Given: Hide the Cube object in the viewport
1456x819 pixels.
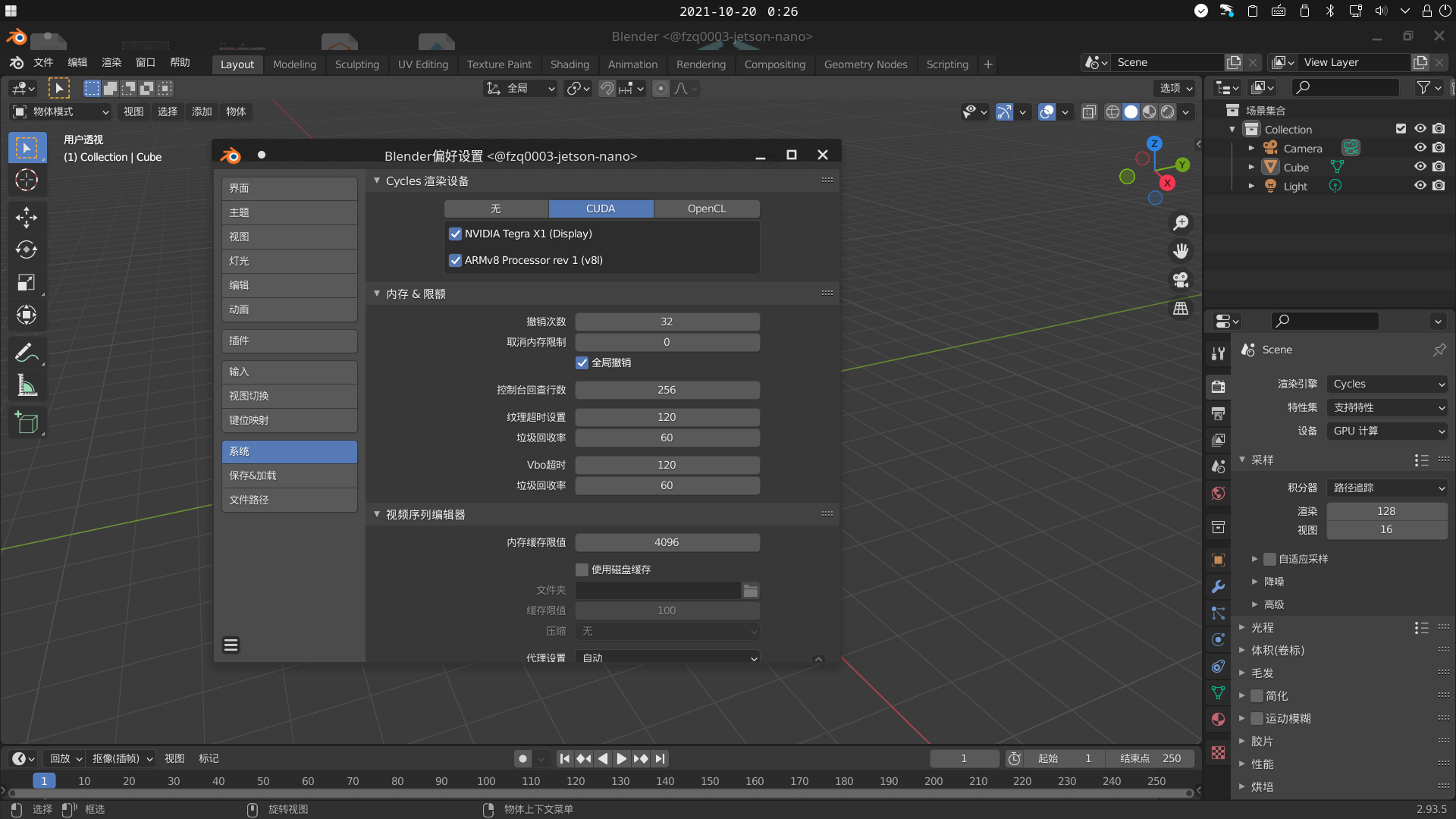Looking at the screenshot, I should pyautogui.click(x=1420, y=167).
